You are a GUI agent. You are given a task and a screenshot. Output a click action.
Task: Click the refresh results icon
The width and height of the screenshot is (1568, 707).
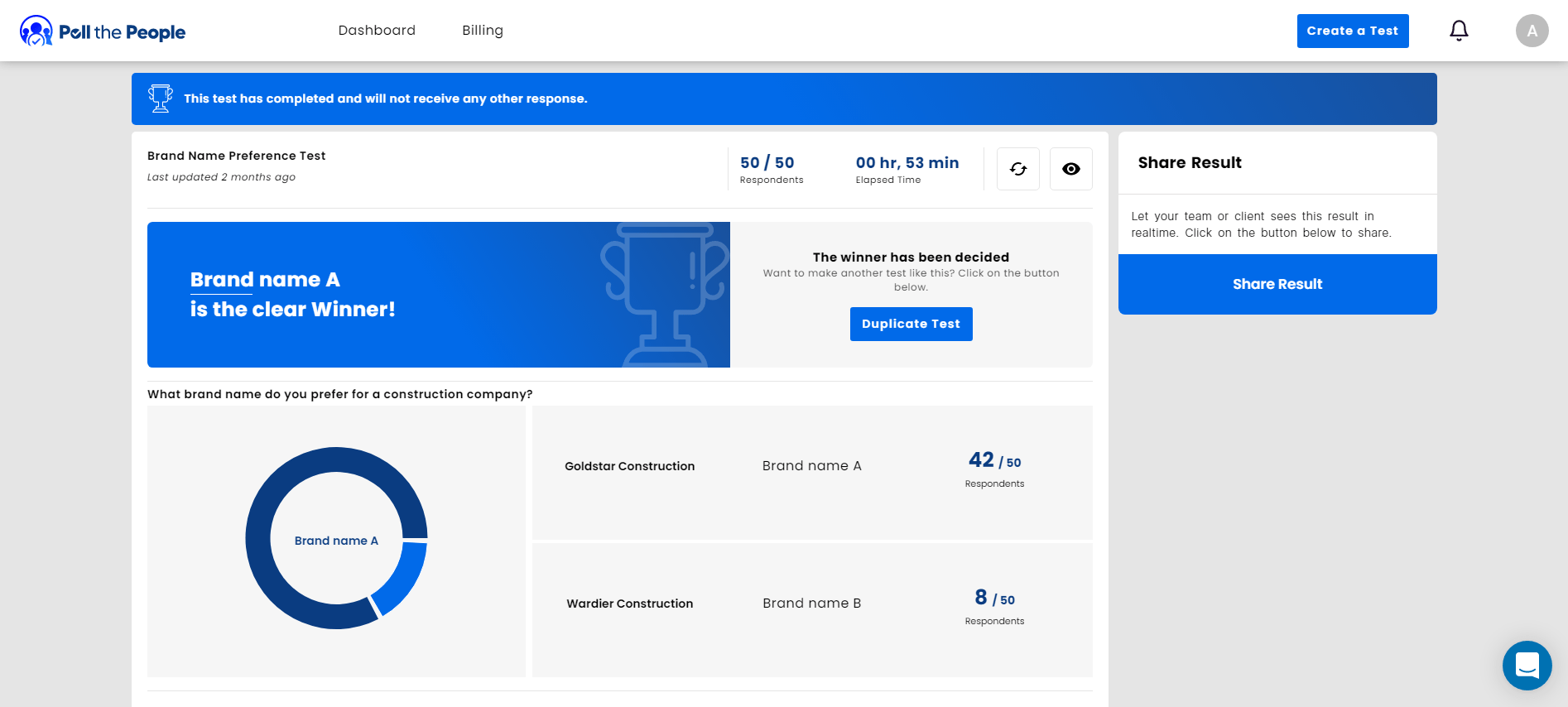click(1017, 169)
